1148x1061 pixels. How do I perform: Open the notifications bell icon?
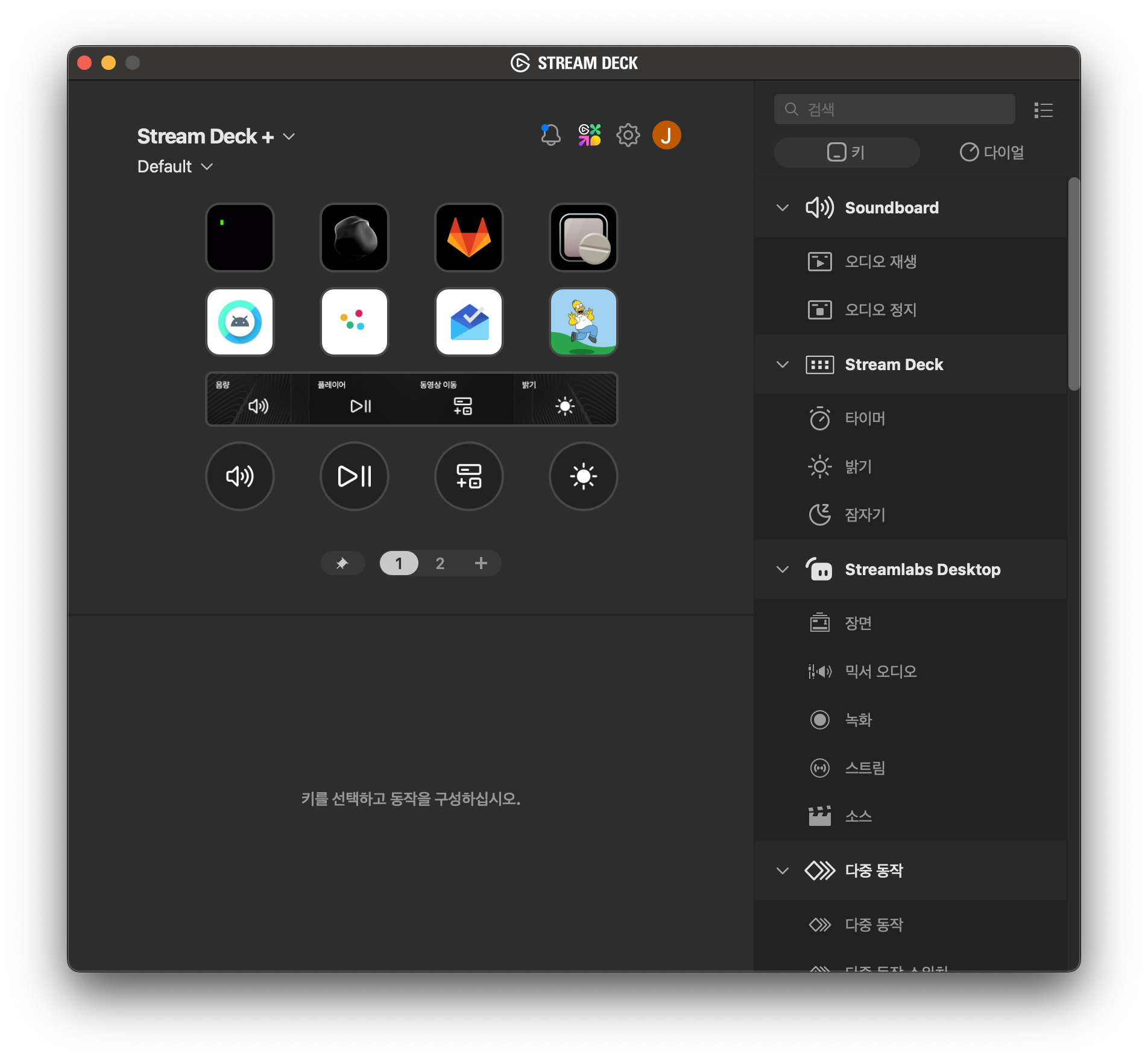point(550,135)
